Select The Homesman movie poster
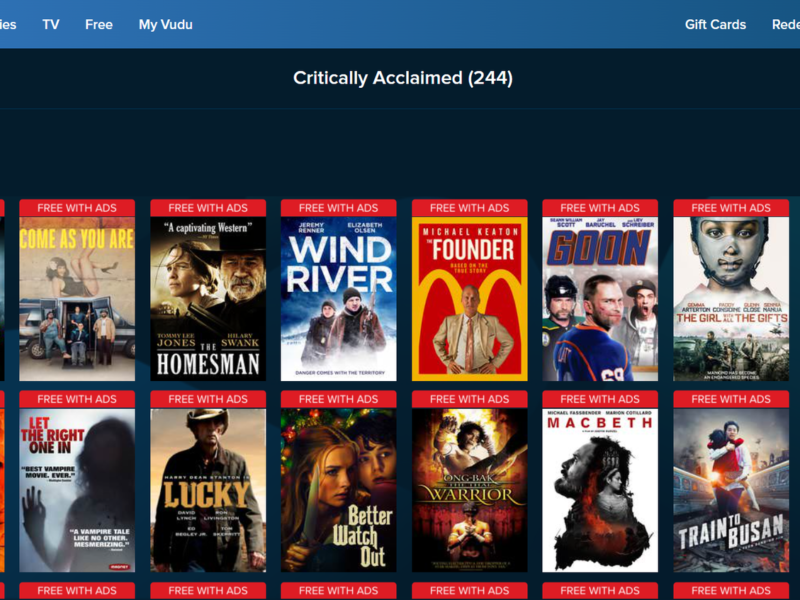Image resolution: width=800 pixels, height=600 pixels. pos(208,299)
